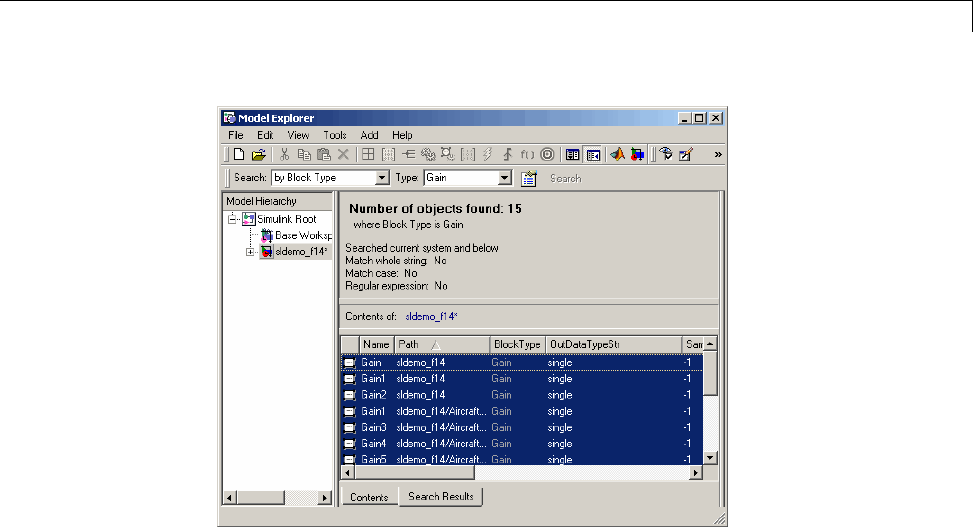Image resolution: width=973 pixels, height=527 pixels.
Task: Click the grayed Search button
Action: [565, 179]
